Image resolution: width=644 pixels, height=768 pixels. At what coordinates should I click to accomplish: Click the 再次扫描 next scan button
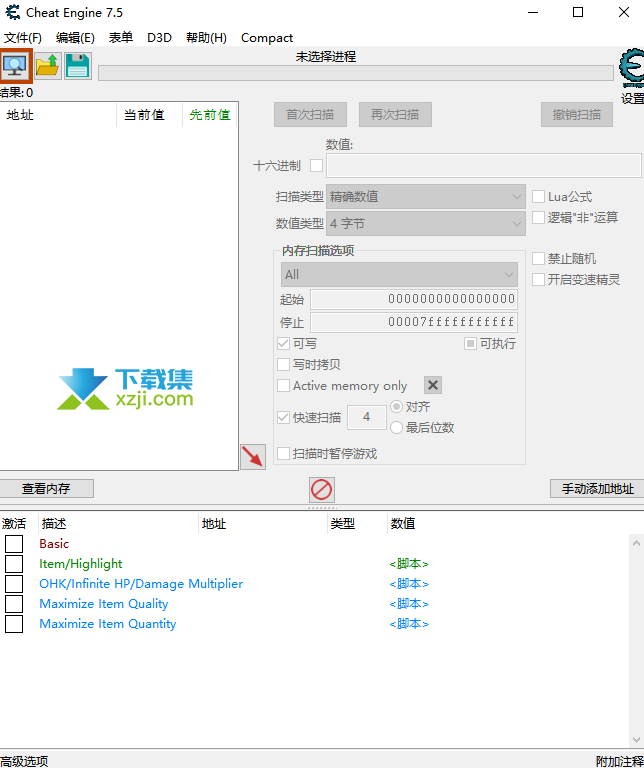395,115
